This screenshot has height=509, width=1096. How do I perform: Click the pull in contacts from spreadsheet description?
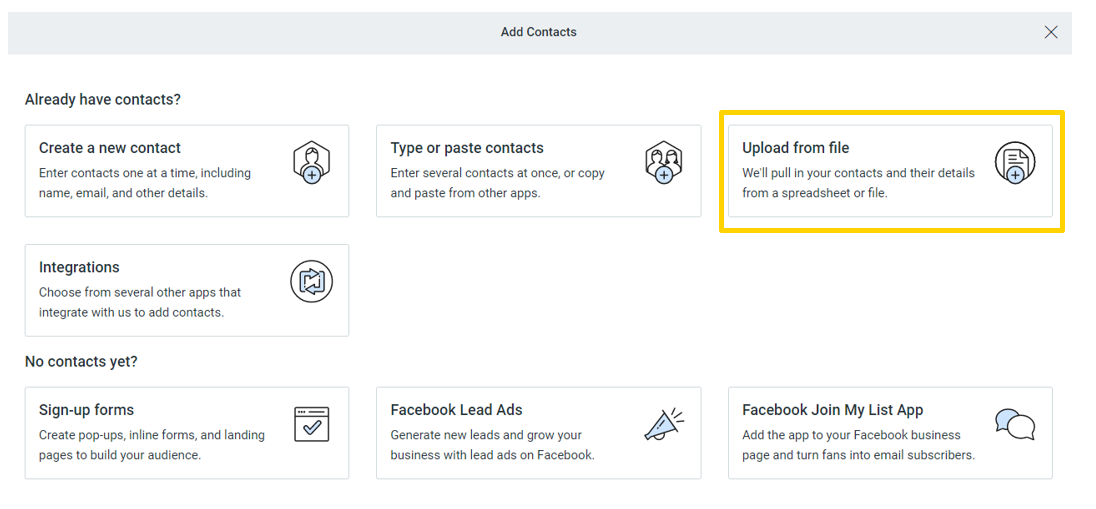pos(858,183)
